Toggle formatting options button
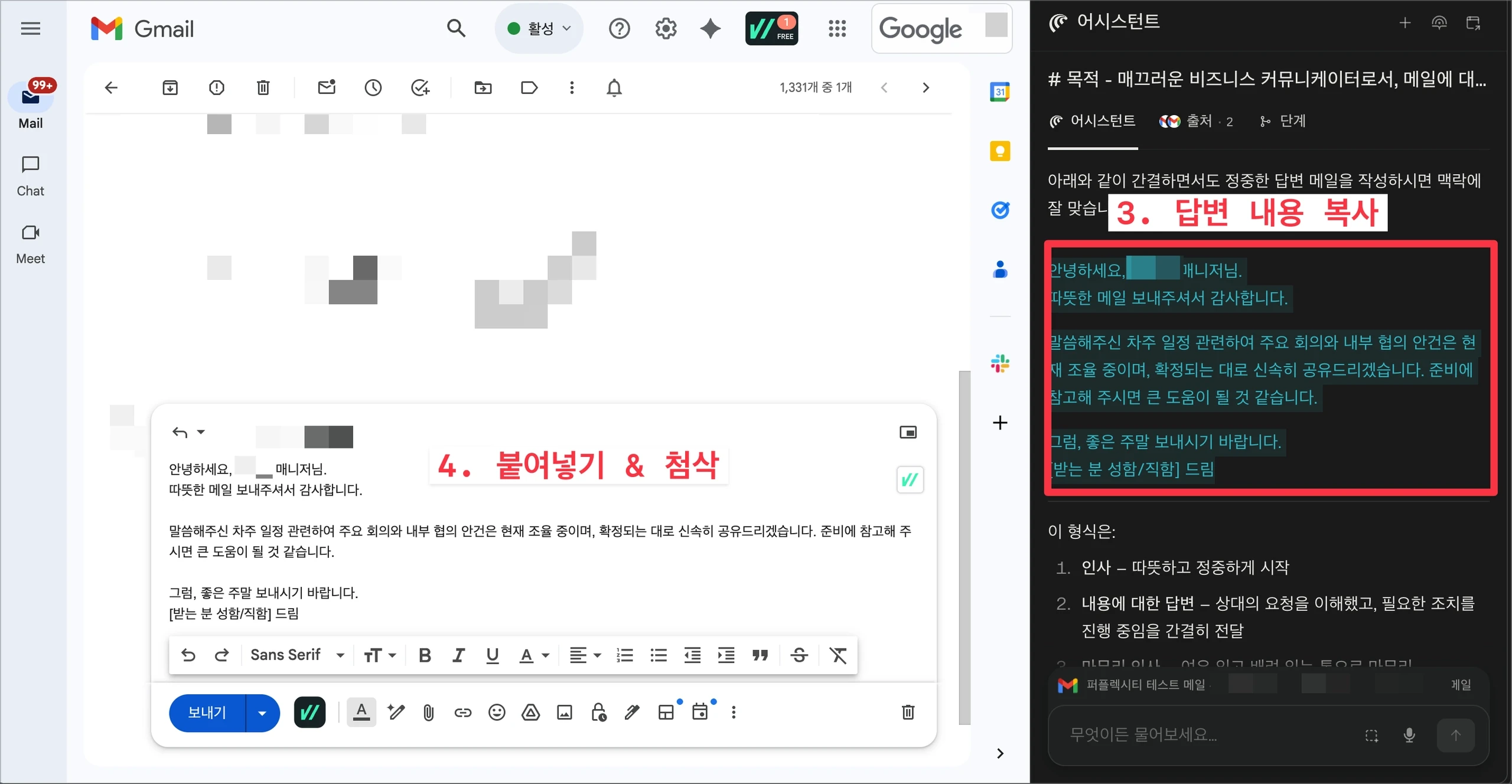The width and height of the screenshot is (1512, 784). (361, 713)
